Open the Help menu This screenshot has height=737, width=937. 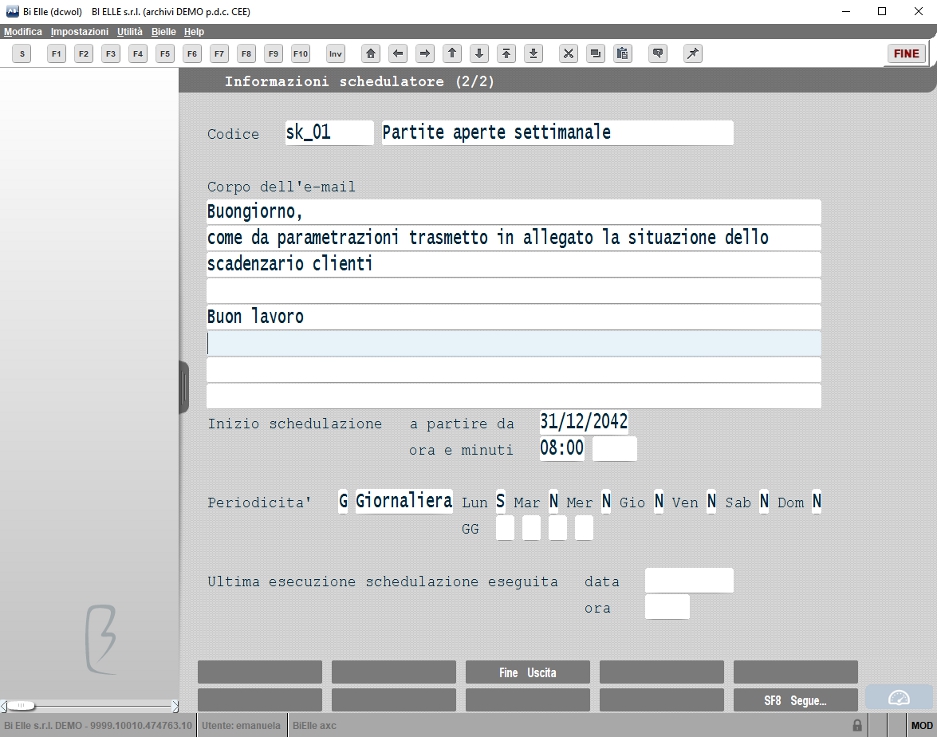coord(194,32)
